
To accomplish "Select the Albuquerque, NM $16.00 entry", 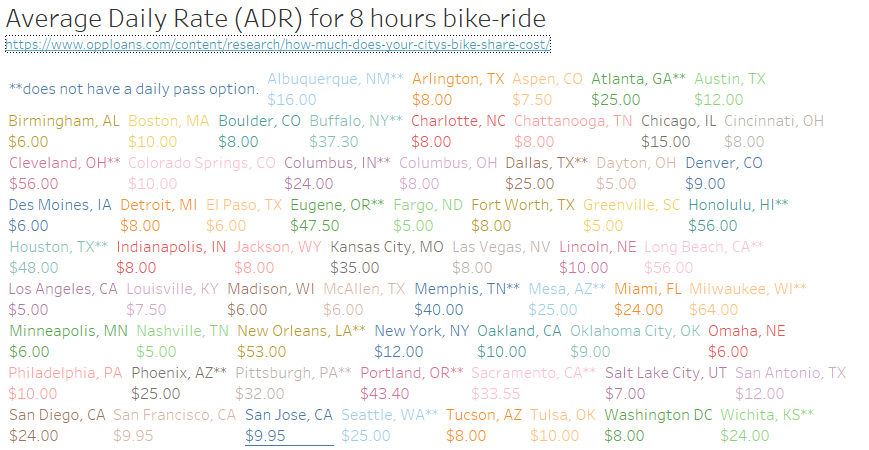I will pyautogui.click(x=335, y=89).
